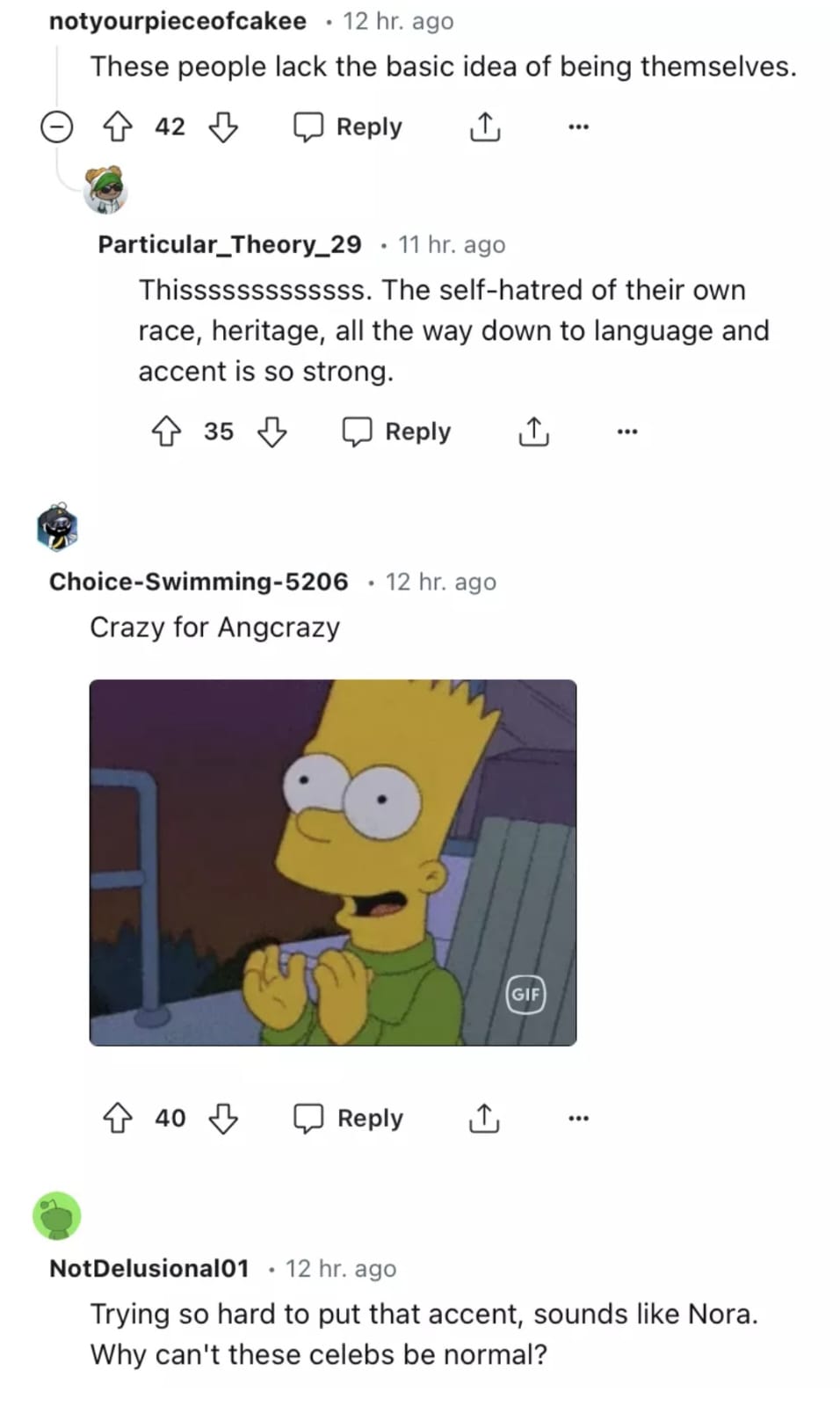Downvote the comment with 40 votes
Image resolution: width=840 pixels, height=1406 pixels.
click(x=223, y=1119)
